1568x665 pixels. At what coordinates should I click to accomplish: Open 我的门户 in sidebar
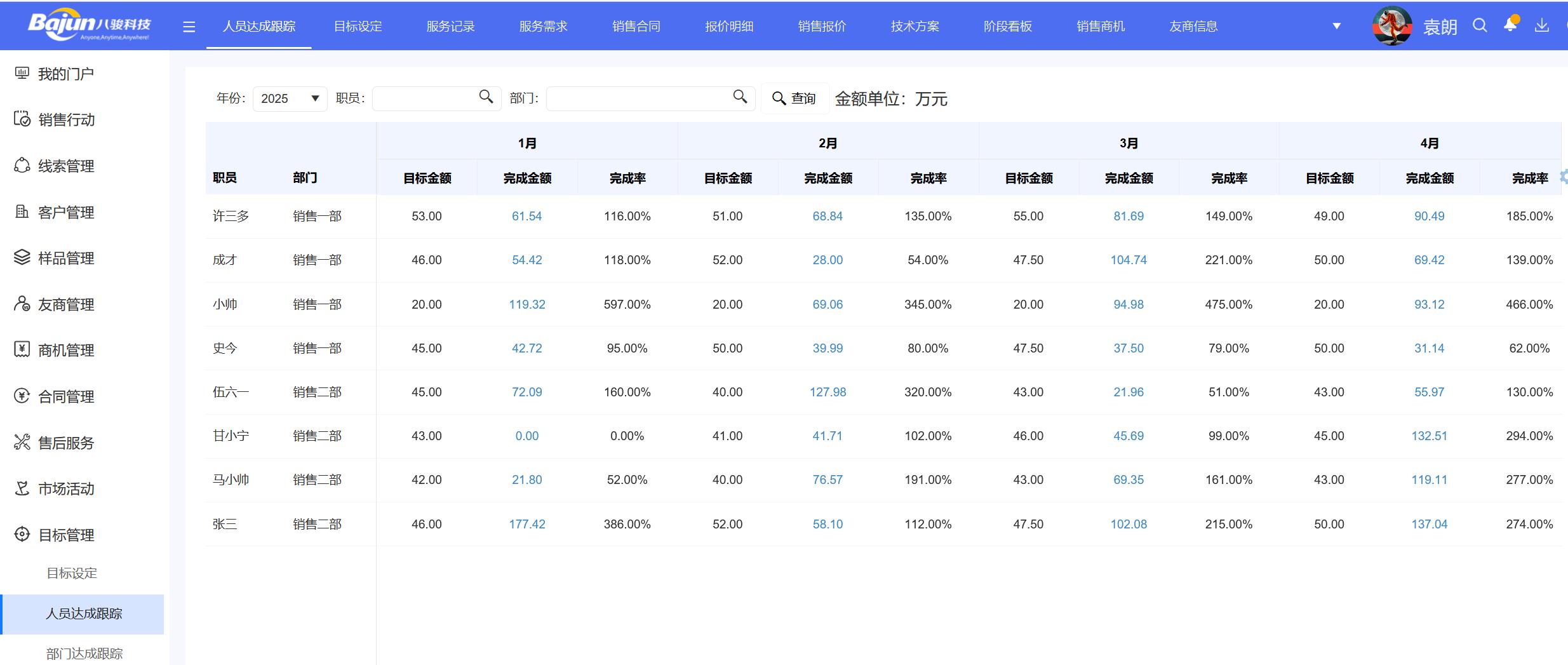65,74
